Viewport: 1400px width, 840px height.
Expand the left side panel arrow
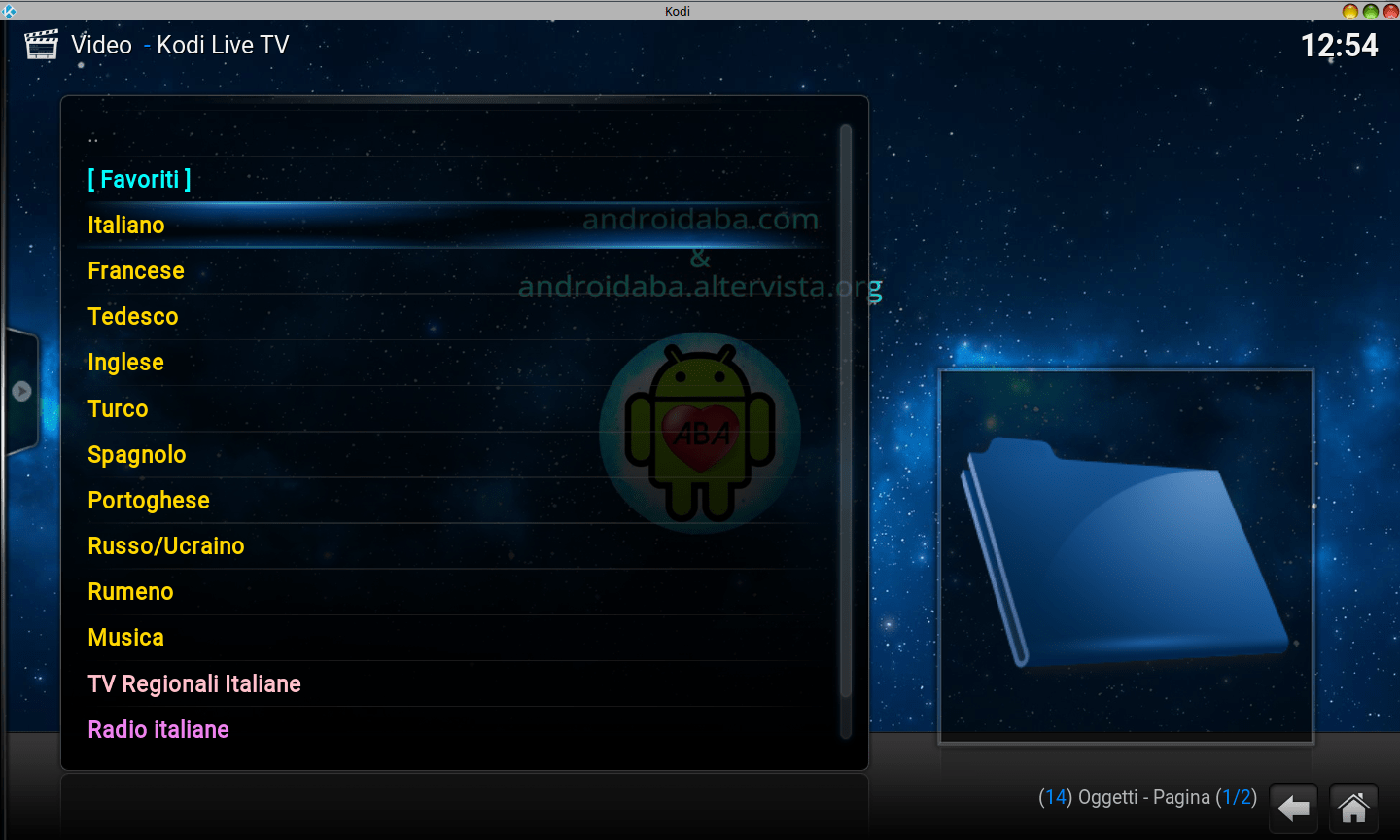pos(21,391)
